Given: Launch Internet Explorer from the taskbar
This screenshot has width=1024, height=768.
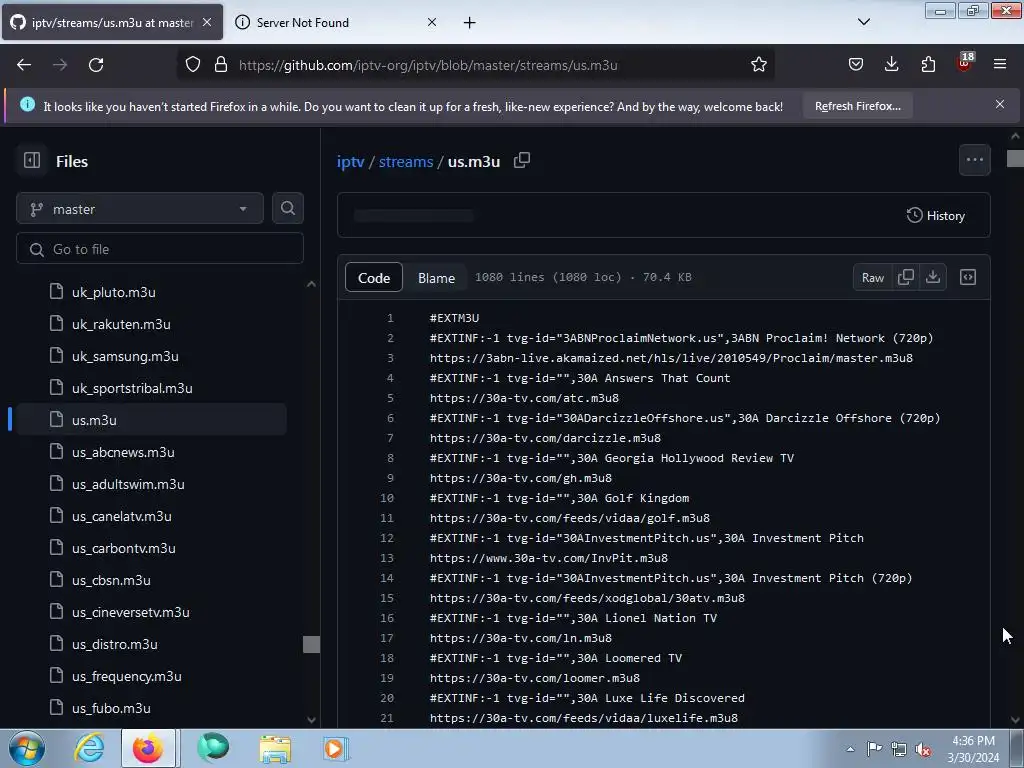Looking at the screenshot, I should pos(89,748).
